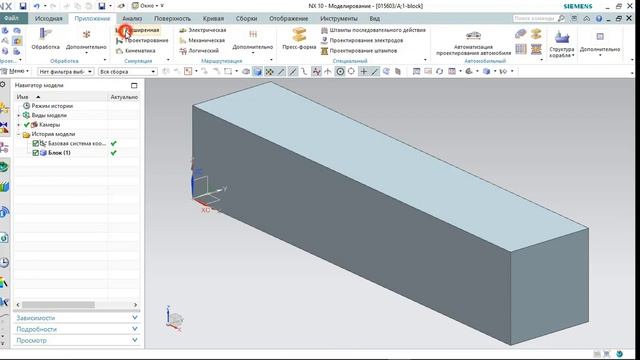640x360 pixels.
Task: Open the Файл tab
Action: (x=13, y=18)
